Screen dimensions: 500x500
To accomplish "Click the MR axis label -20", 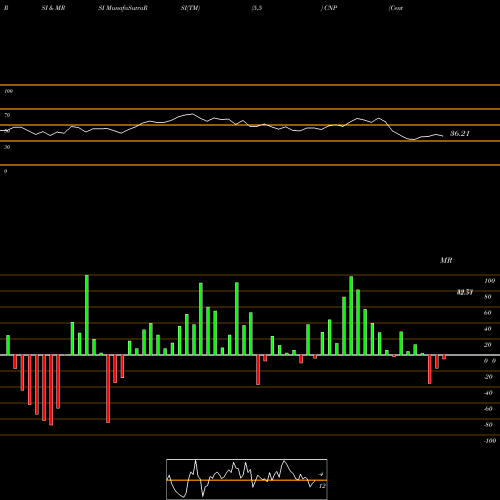I will pos(488,377).
